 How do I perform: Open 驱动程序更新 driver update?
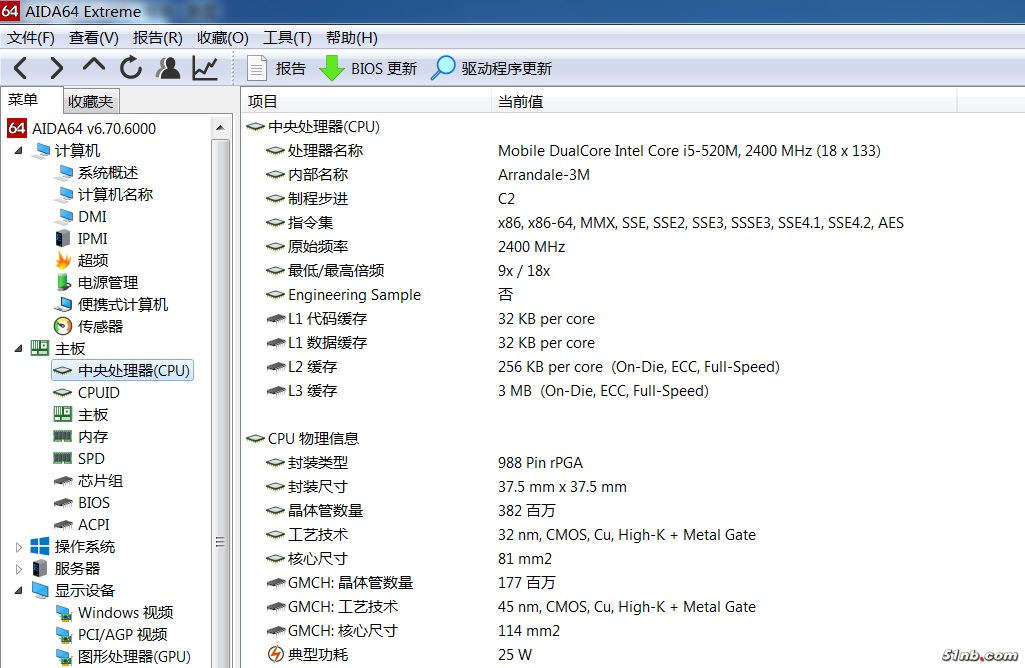(491, 69)
